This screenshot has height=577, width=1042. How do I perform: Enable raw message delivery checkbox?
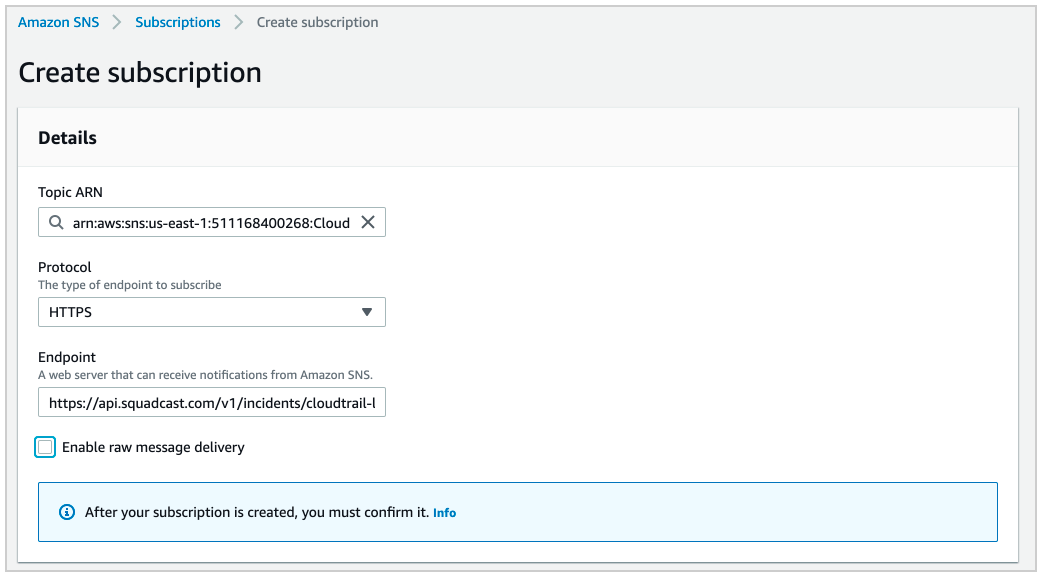(x=45, y=447)
